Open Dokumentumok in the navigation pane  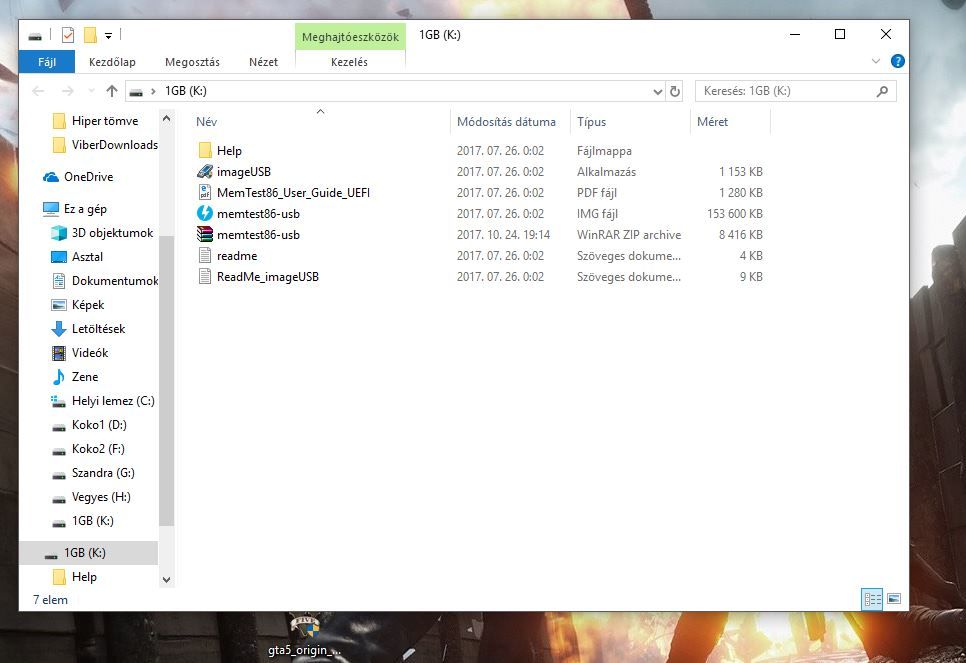(x=115, y=281)
